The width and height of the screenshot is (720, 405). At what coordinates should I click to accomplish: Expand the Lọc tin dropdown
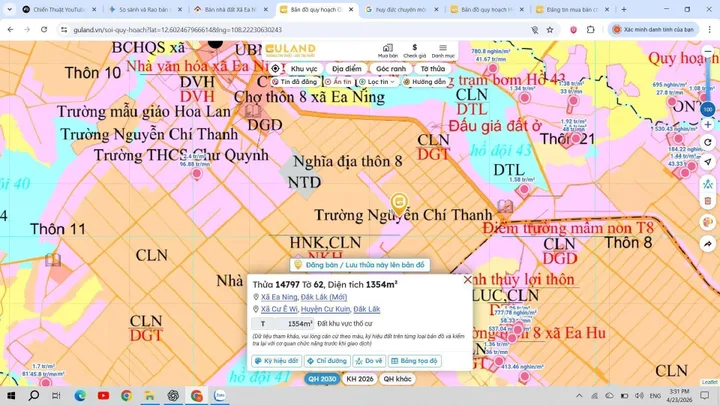point(377,82)
